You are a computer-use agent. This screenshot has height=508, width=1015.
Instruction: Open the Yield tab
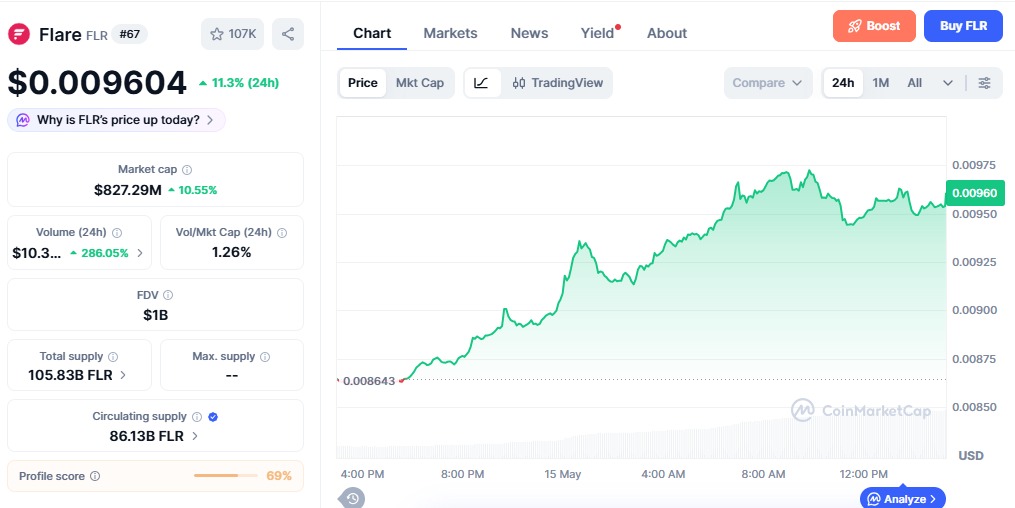(597, 33)
